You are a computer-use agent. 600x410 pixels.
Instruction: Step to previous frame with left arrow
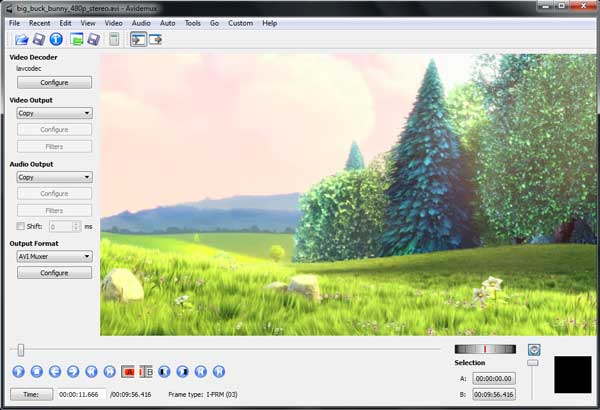point(55,371)
